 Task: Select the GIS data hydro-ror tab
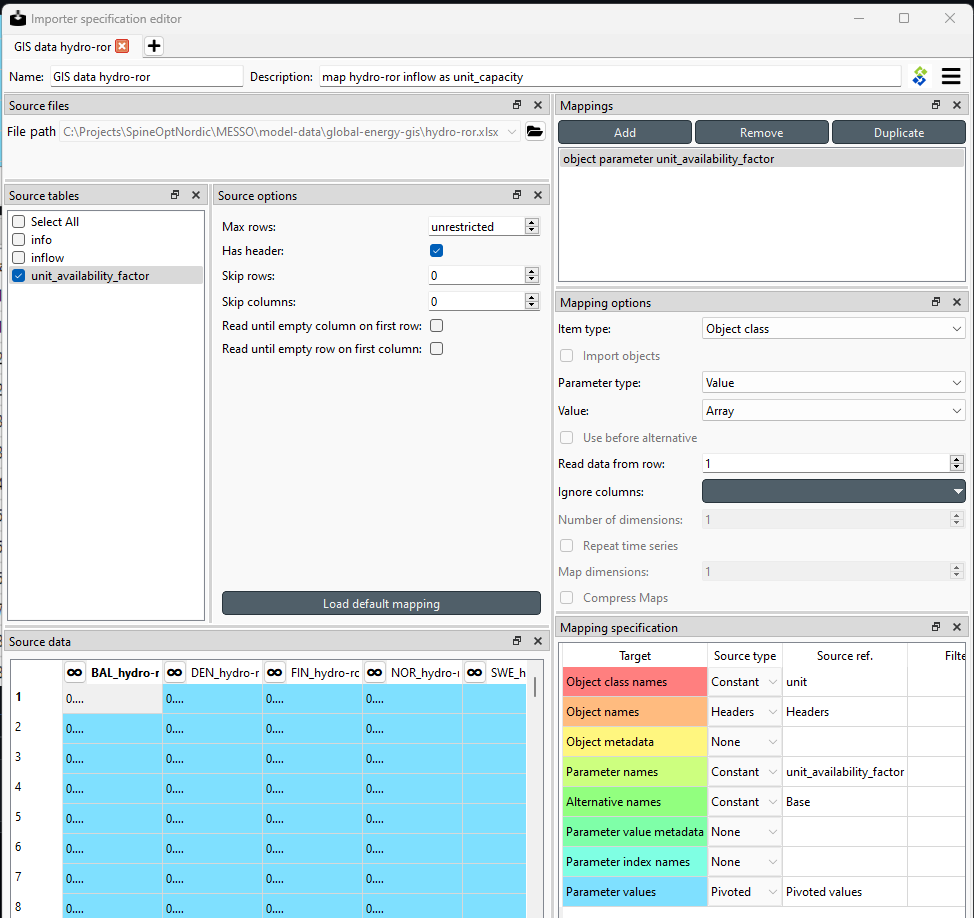coord(60,46)
